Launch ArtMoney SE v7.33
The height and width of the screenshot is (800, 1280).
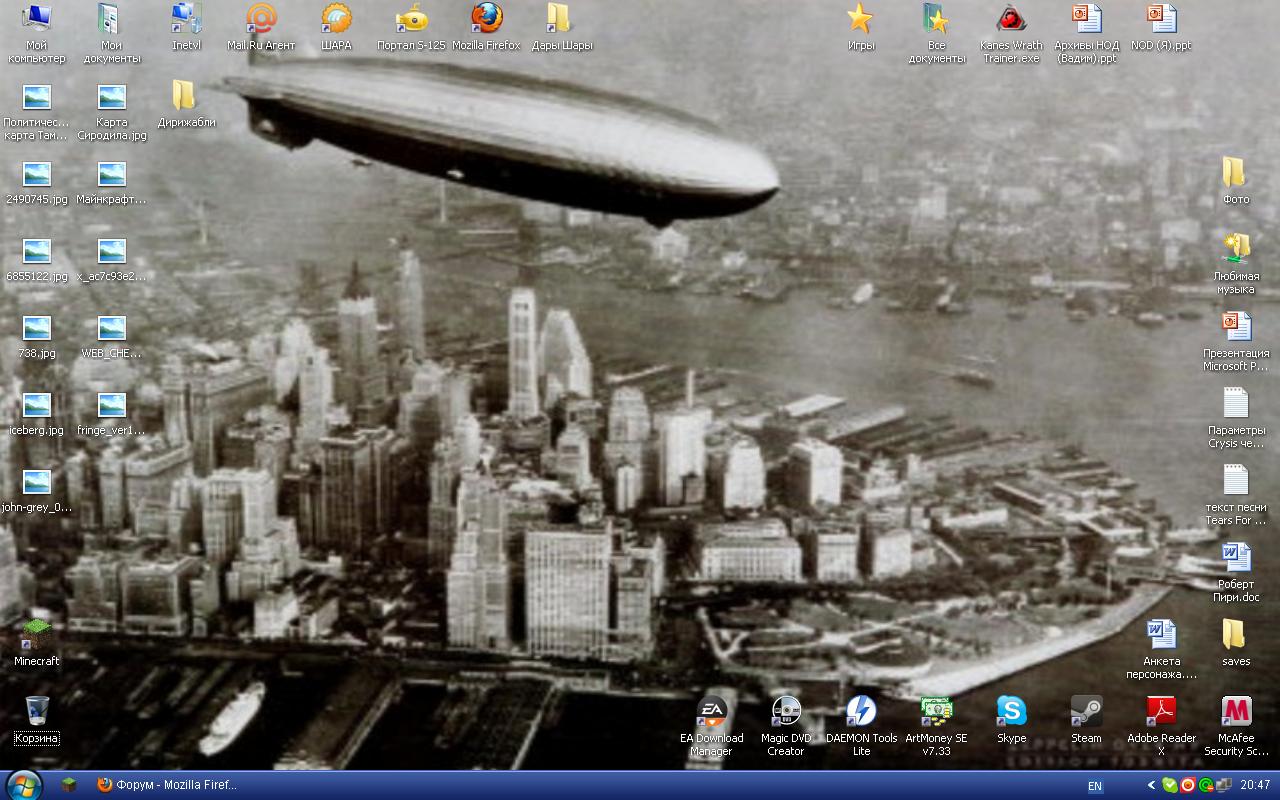(936, 712)
